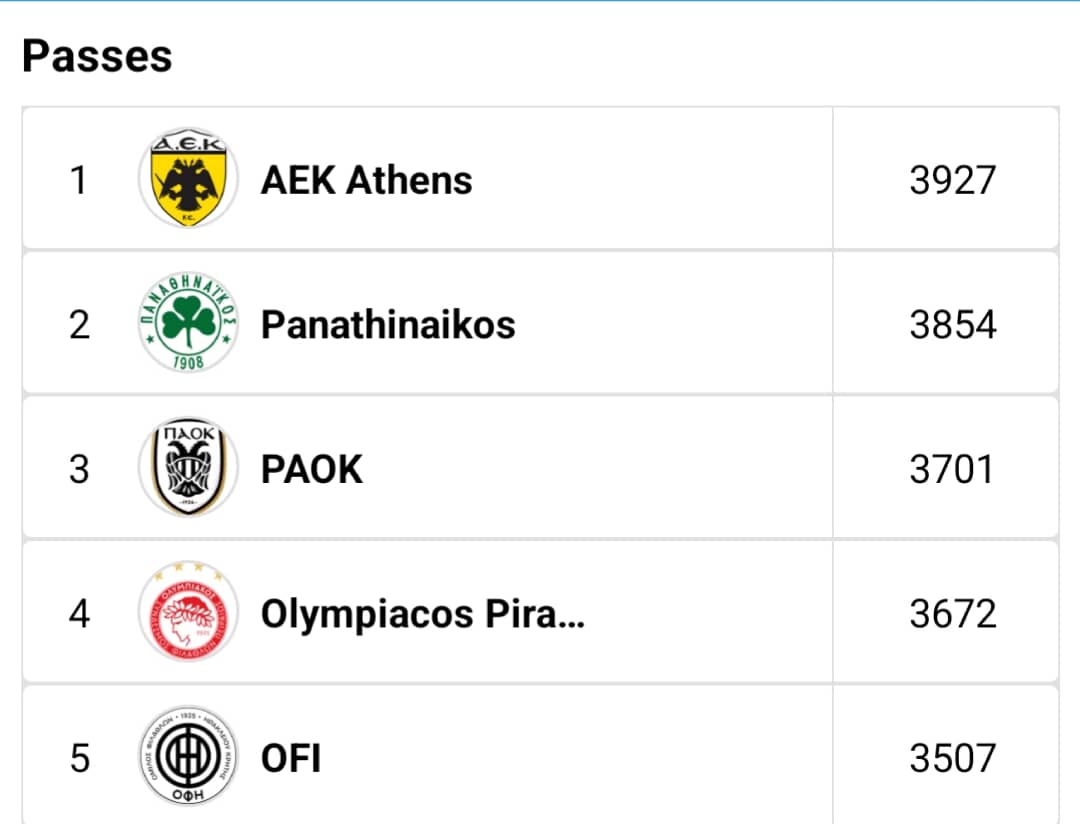Image resolution: width=1080 pixels, height=824 pixels.
Task: Click the Olympiacos red crest
Action: click(x=188, y=612)
